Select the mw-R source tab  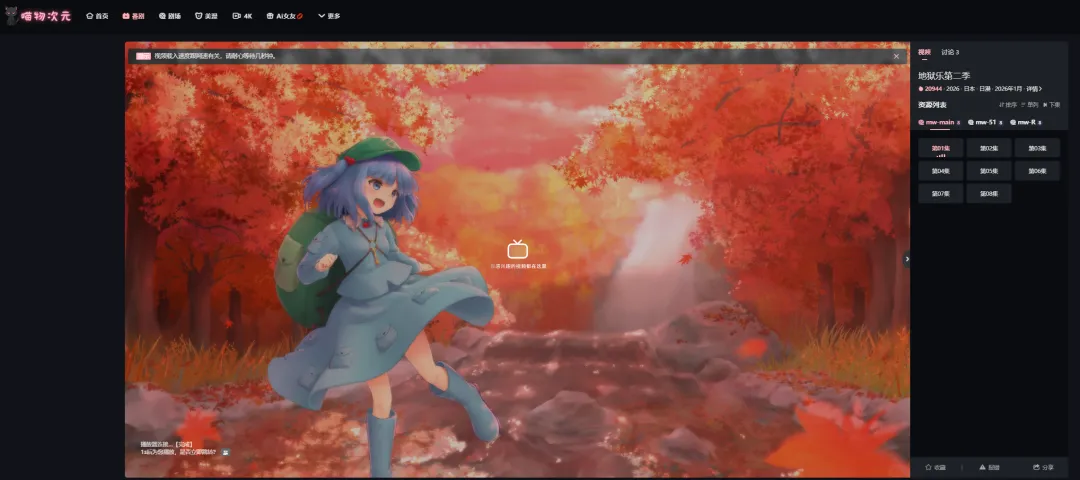coord(1026,122)
